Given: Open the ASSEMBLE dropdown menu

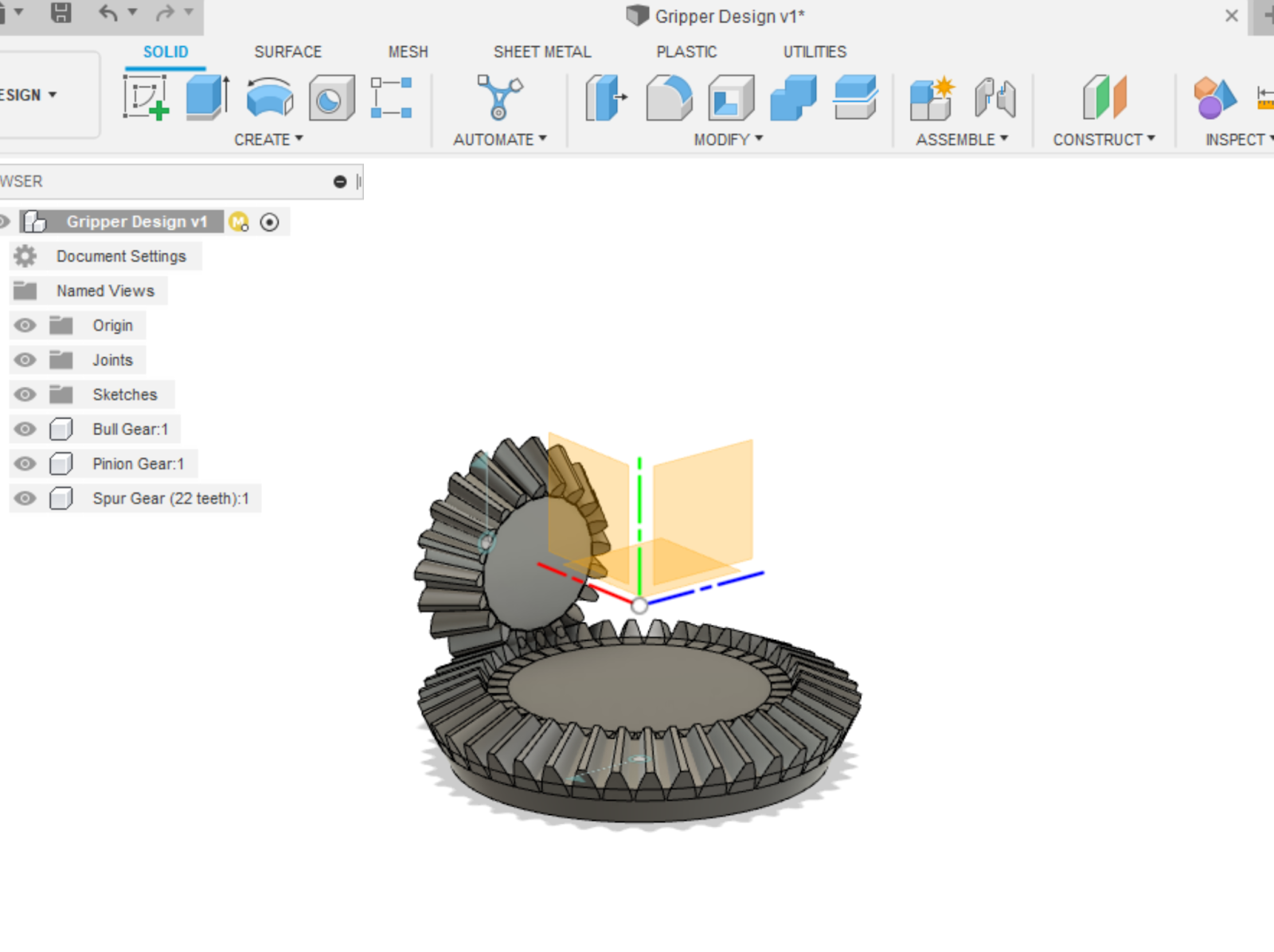Looking at the screenshot, I should coord(962,139).
